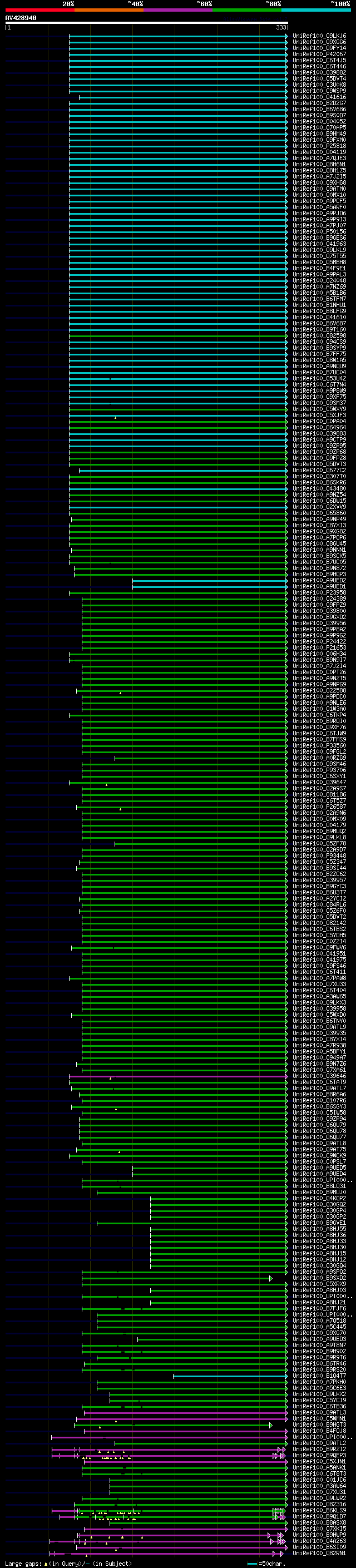Click the UniRef100_B8ASX8 label
The width and height of the screenshot is (356, 1568).
coord(319,1523)
